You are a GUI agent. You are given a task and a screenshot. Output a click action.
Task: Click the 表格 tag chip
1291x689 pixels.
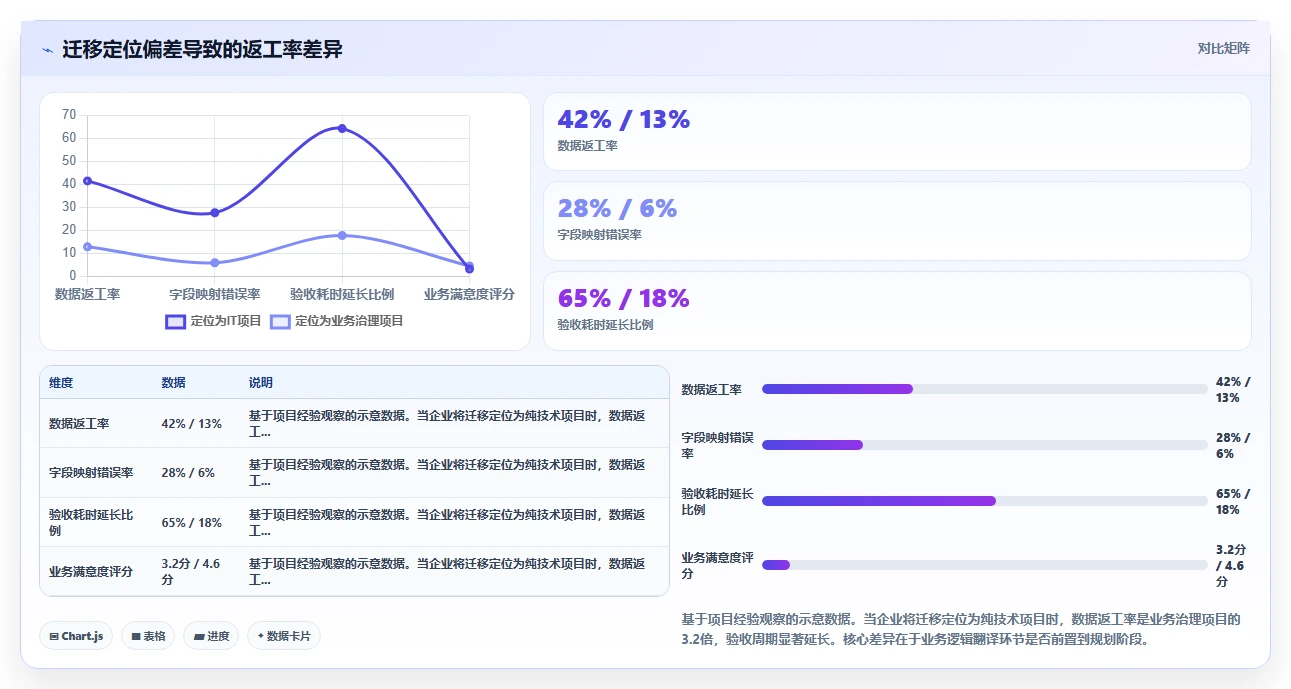pos(148,636)
